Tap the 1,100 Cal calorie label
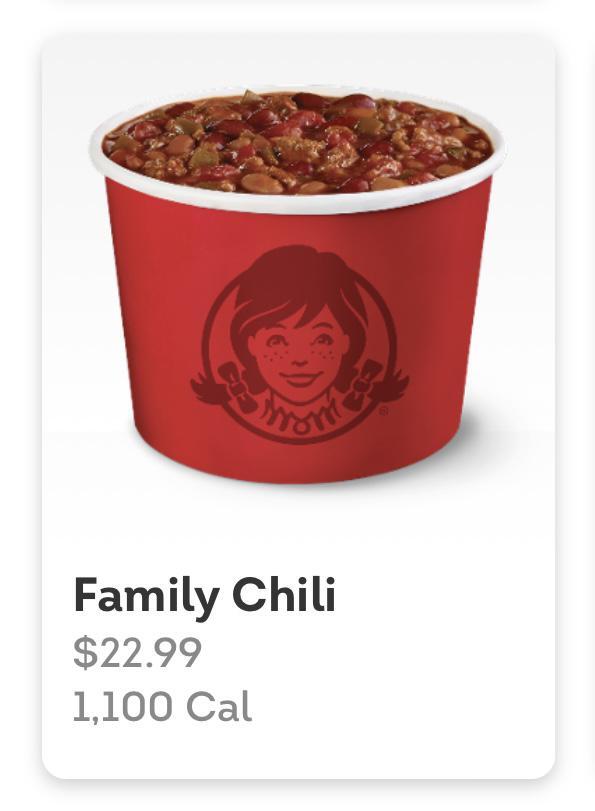This screenshot has width=595, height=811. click(x=162, y=706)
